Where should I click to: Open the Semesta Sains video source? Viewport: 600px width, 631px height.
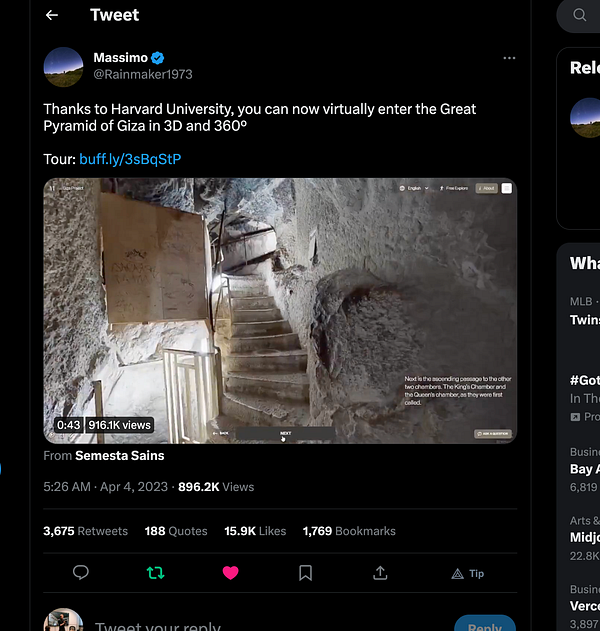[x=120, y=456]
